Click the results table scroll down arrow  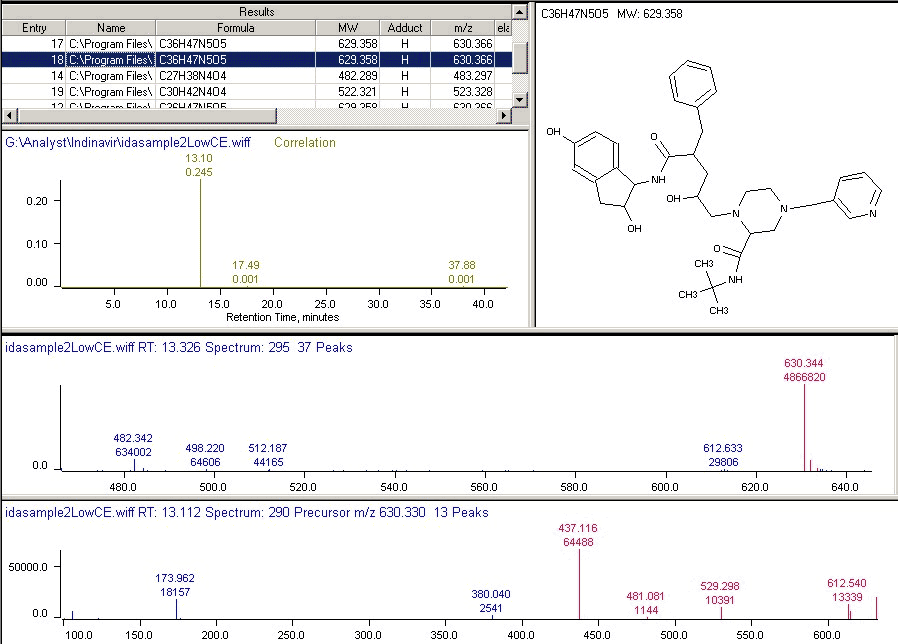point(519,100)
